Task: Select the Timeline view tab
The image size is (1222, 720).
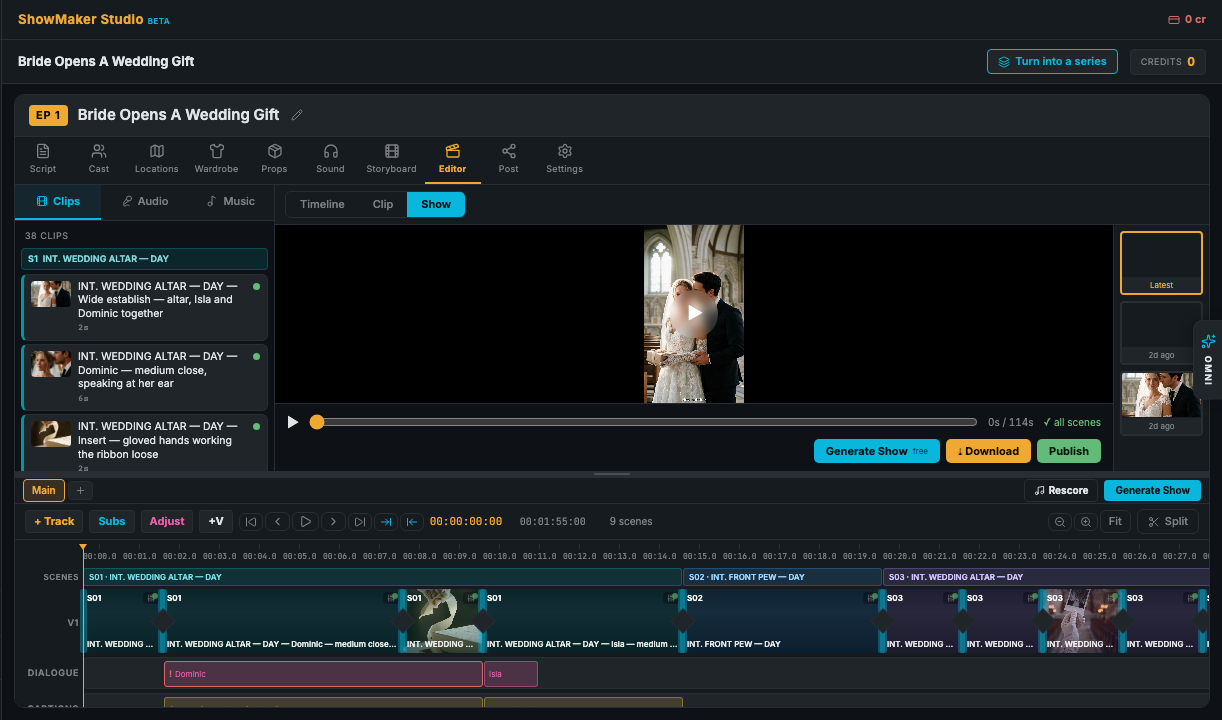Action: [x=322, y=204]
